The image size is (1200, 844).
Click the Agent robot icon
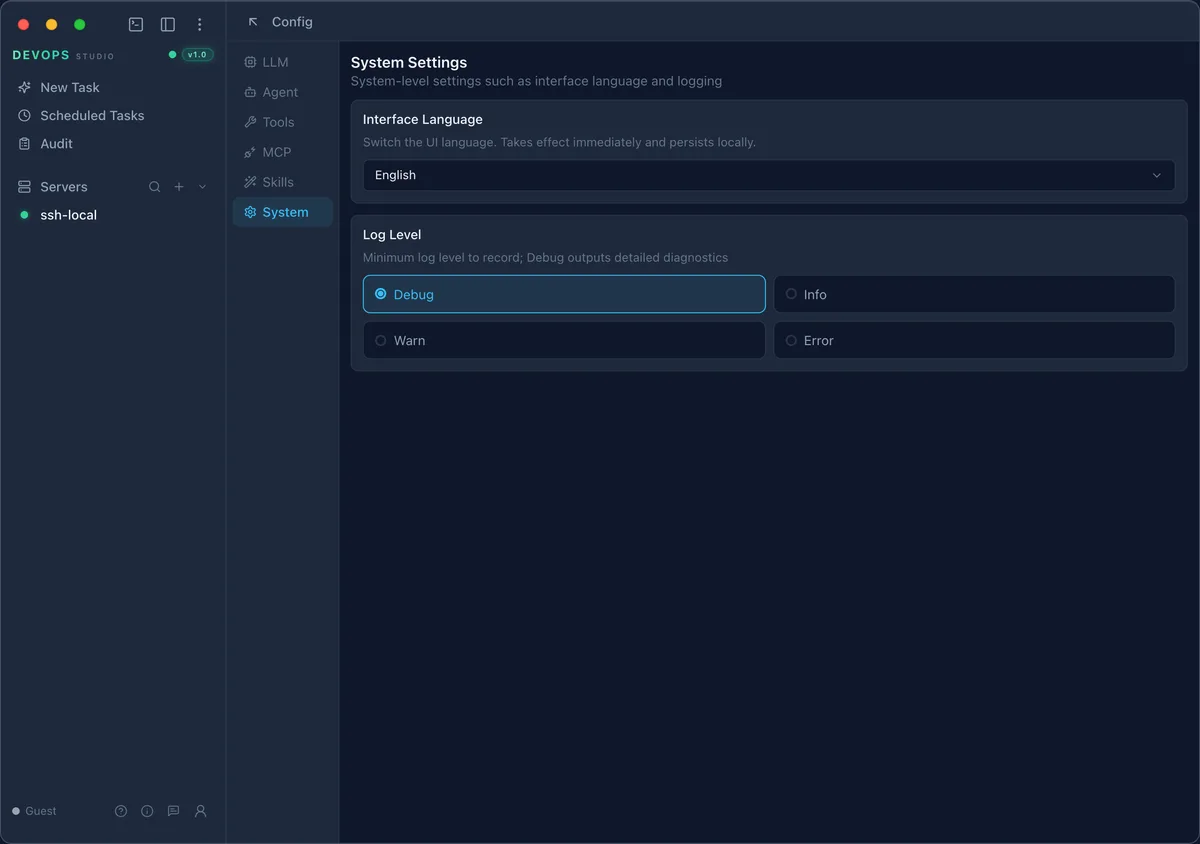tap(250, 92)
